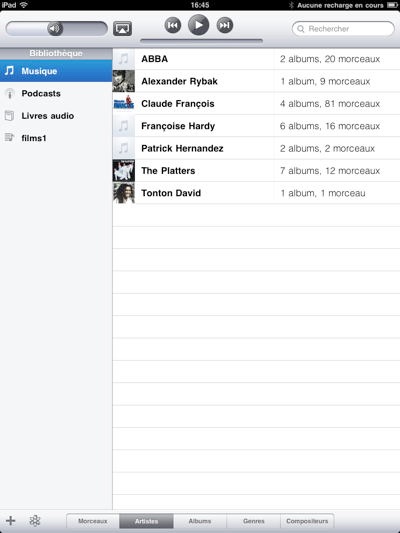The height and width of the screenshot is (533, 400).
Task: Click "2 albums, 20 morceaux" text
Action: (x=330, y=59)
